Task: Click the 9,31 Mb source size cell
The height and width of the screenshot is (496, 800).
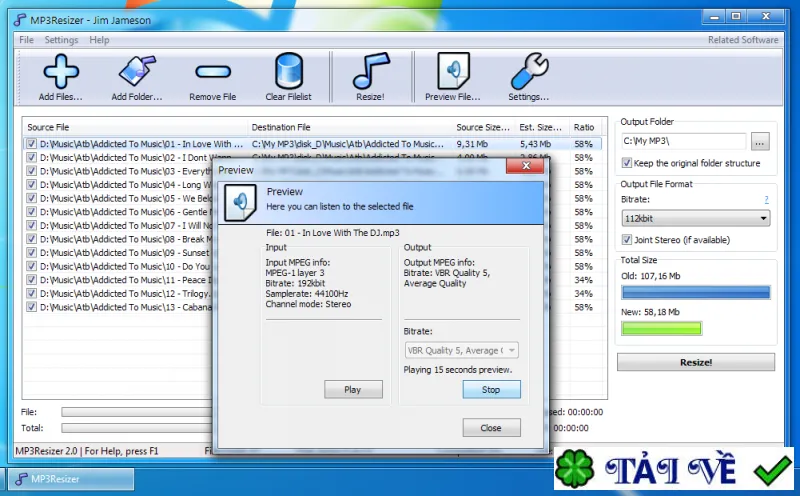Action: 472,144
